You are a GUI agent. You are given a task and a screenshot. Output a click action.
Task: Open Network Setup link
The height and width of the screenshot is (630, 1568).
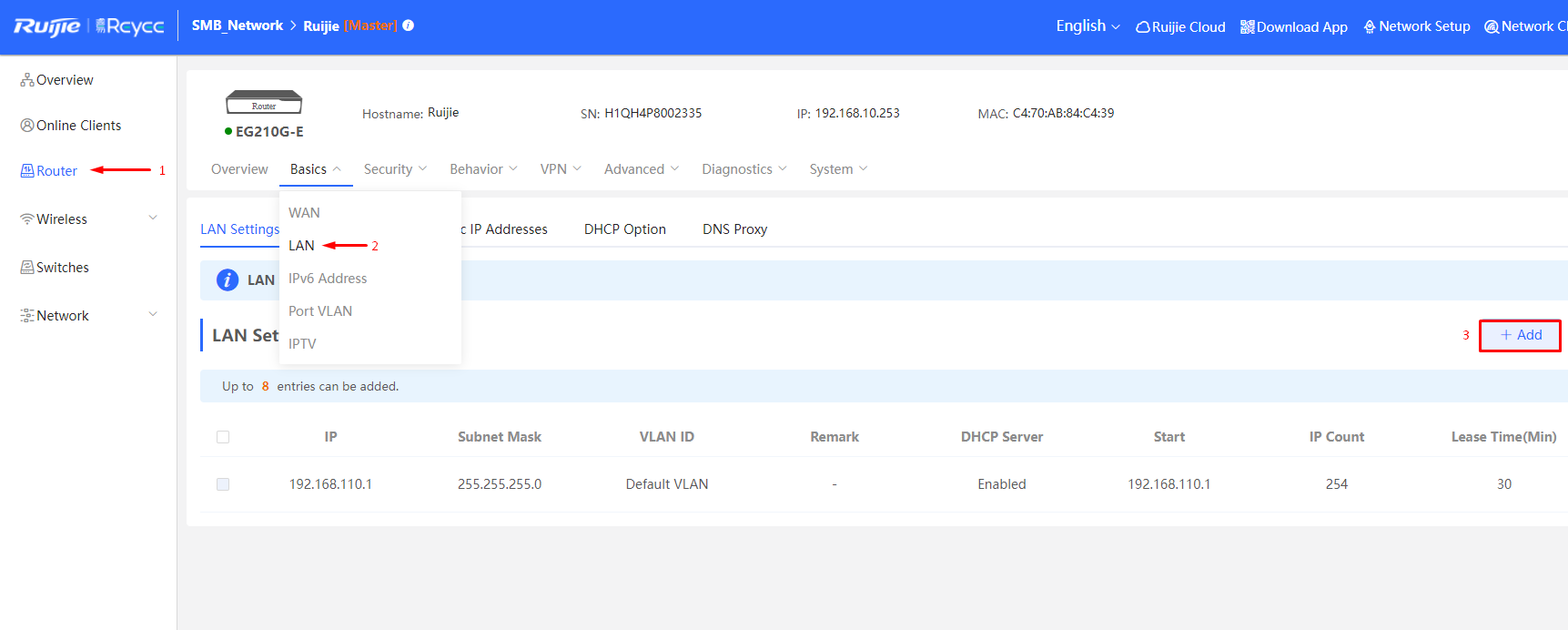(1417, 26)
